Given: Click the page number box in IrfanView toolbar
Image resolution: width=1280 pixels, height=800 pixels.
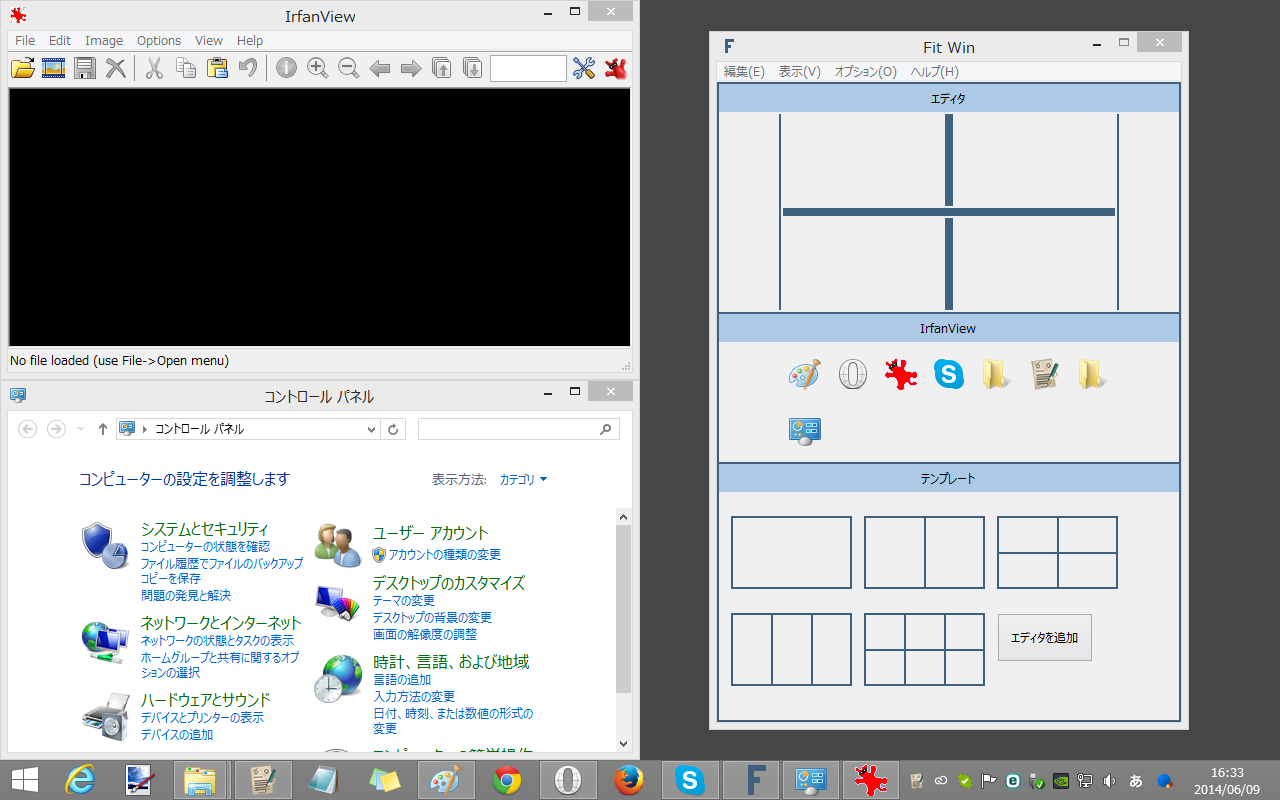Looking at the screenshot, I should (x=528, y=68).
